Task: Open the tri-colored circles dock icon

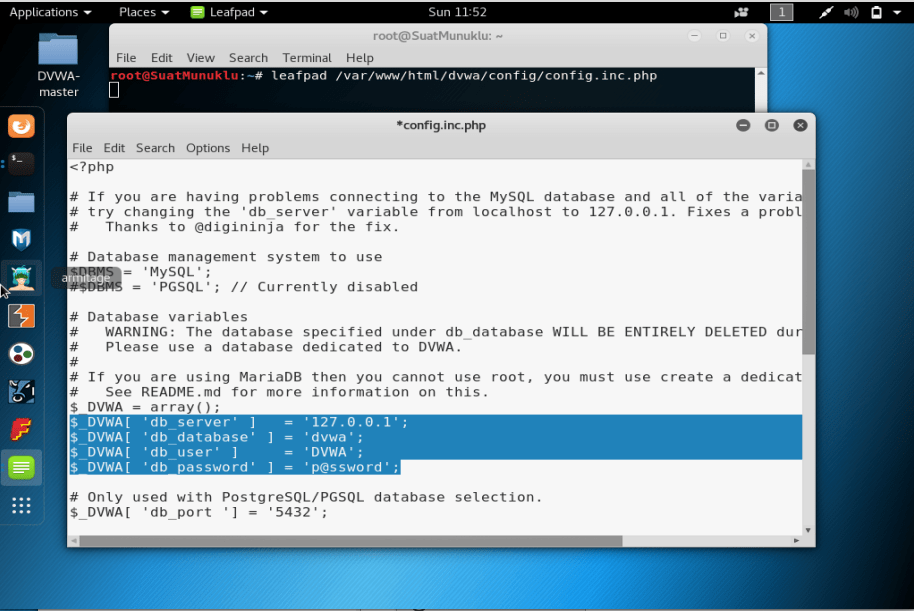Action: tap(22, 353)
